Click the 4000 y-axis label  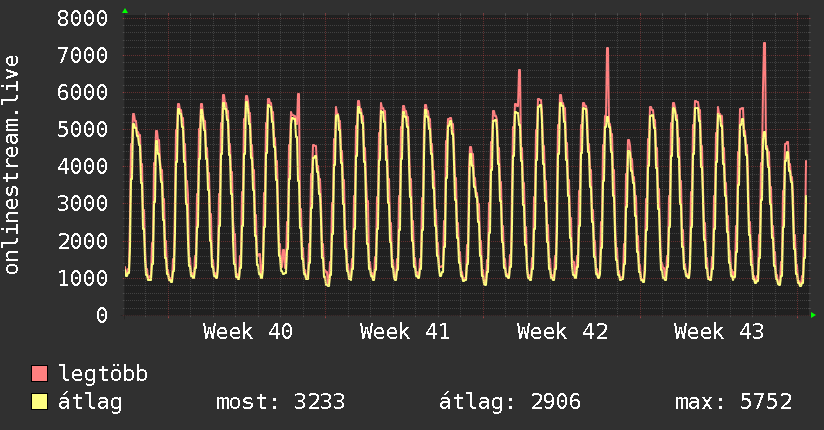83,167
